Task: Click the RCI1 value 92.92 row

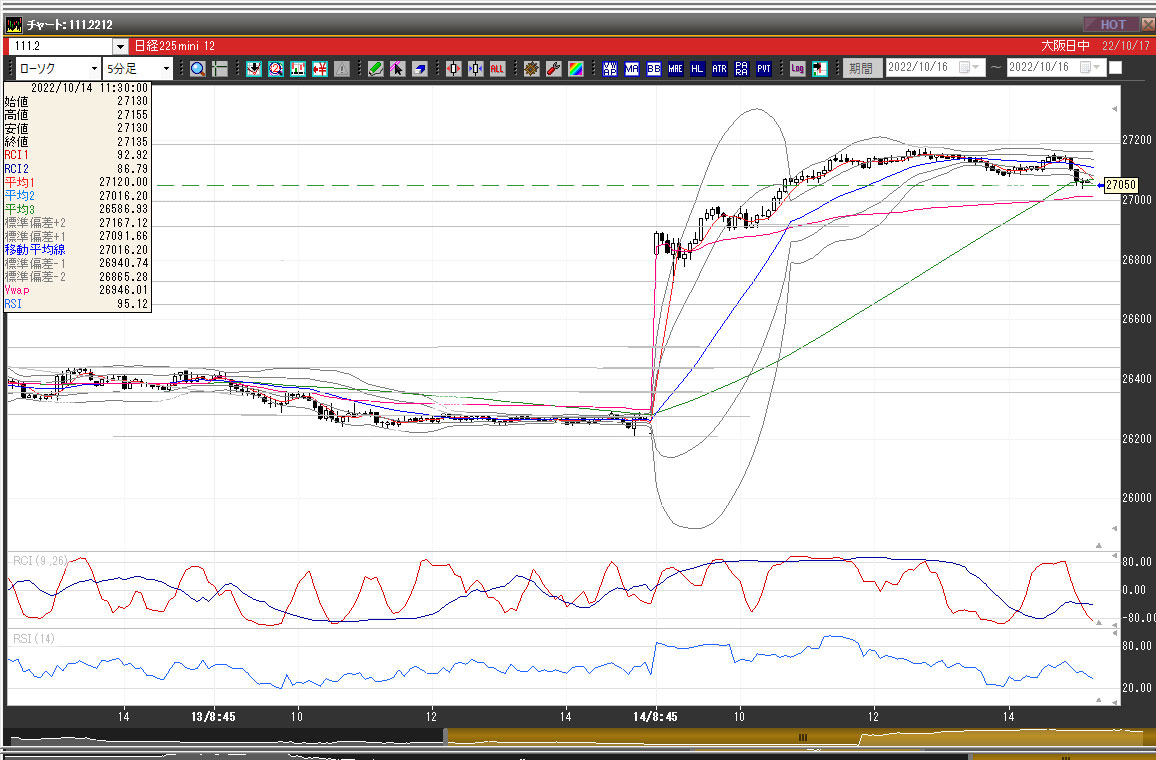Action: [76, 155]
